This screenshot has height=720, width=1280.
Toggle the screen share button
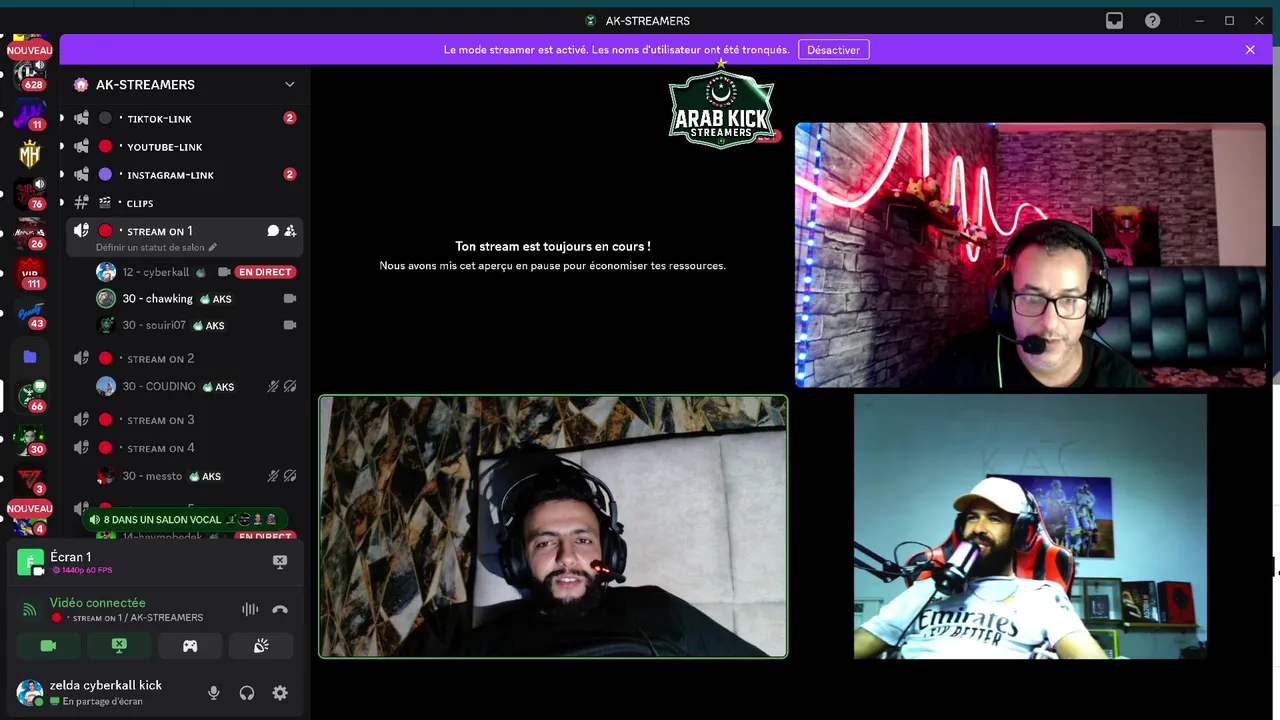pos(119,646)
